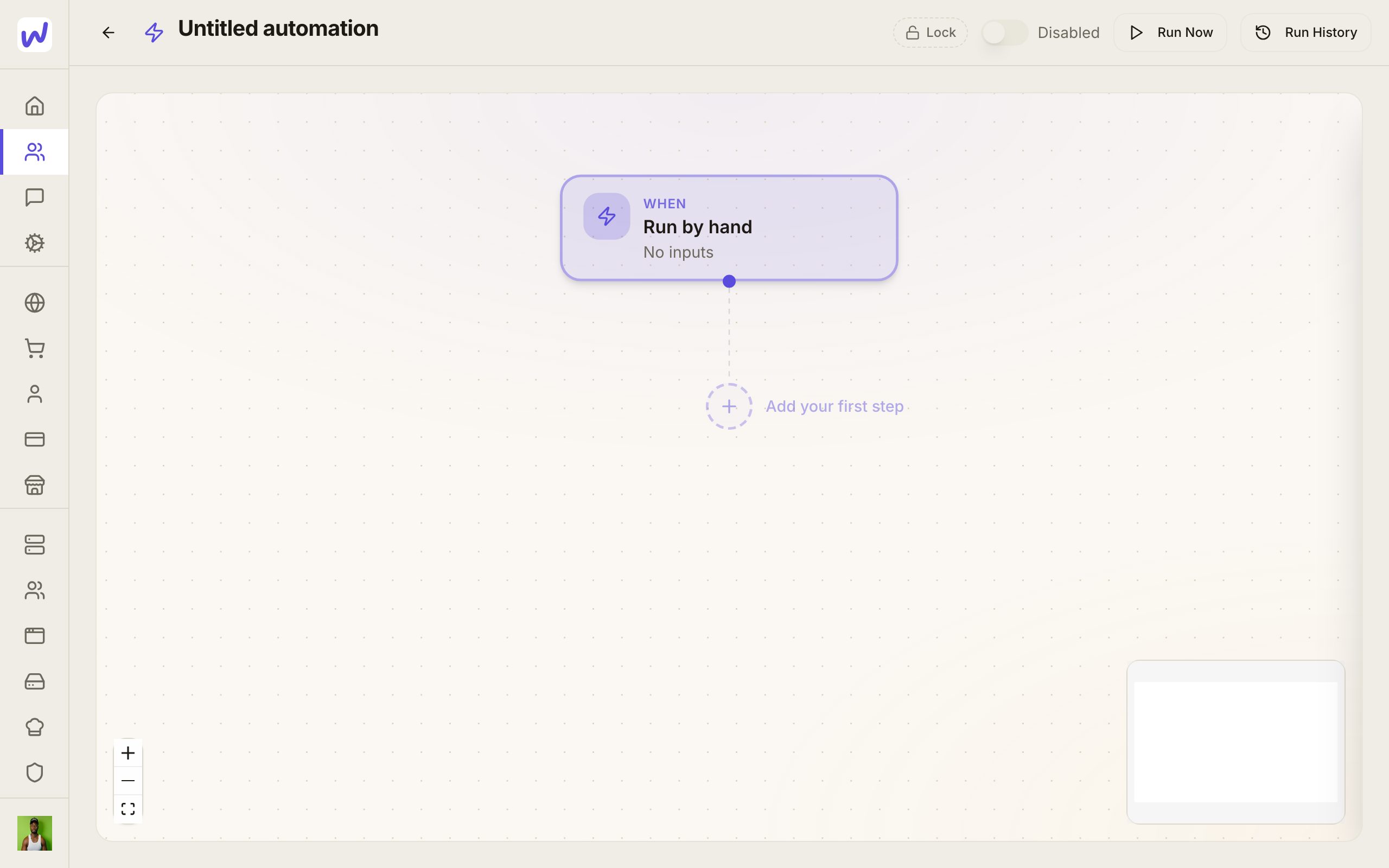Open the lower group users icon
The height and width of the screenshot is (868, 1389).
tap(34, 590)
